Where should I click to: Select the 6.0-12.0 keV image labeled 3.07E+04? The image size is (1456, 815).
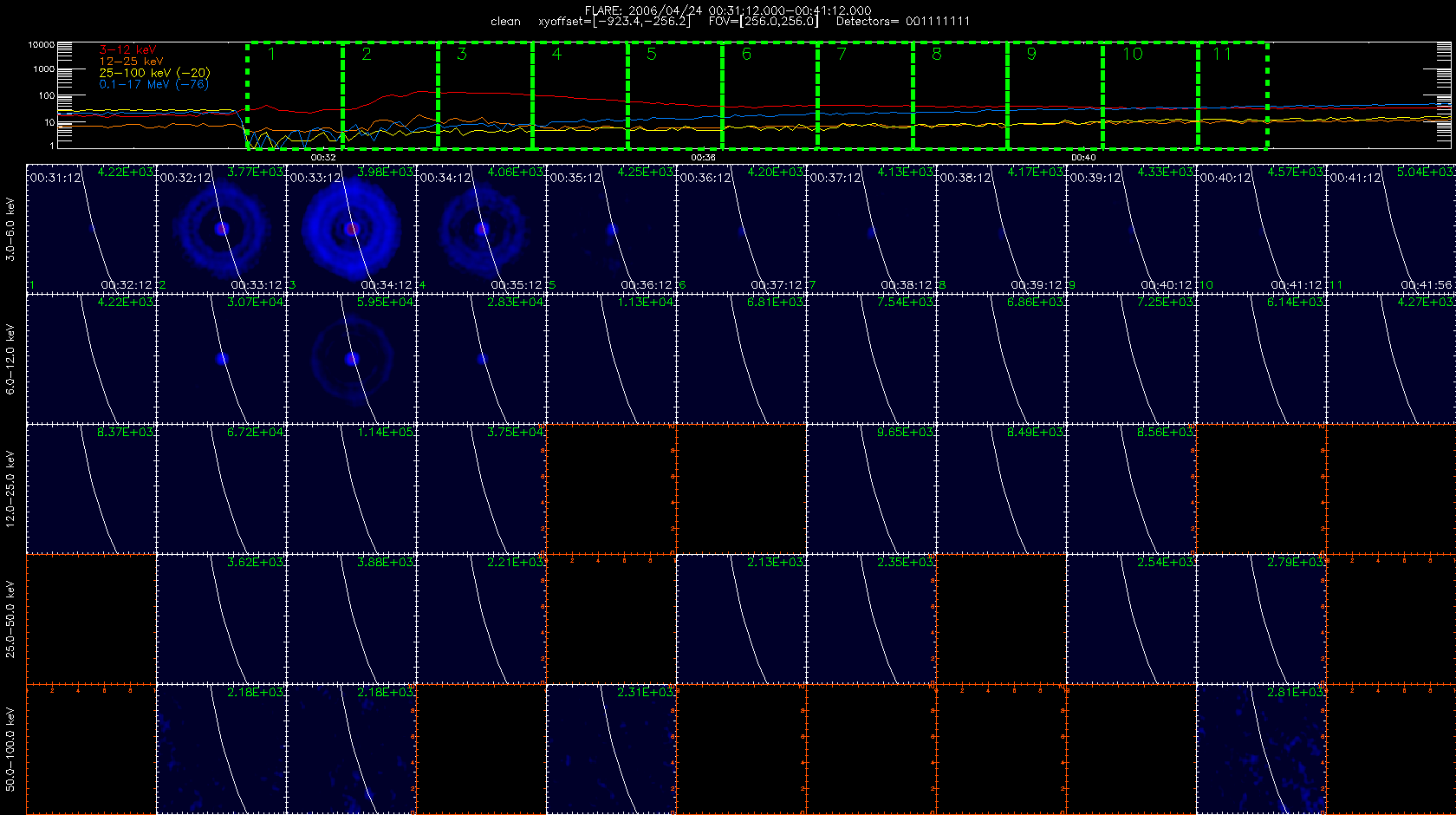(x=222, y=359)
